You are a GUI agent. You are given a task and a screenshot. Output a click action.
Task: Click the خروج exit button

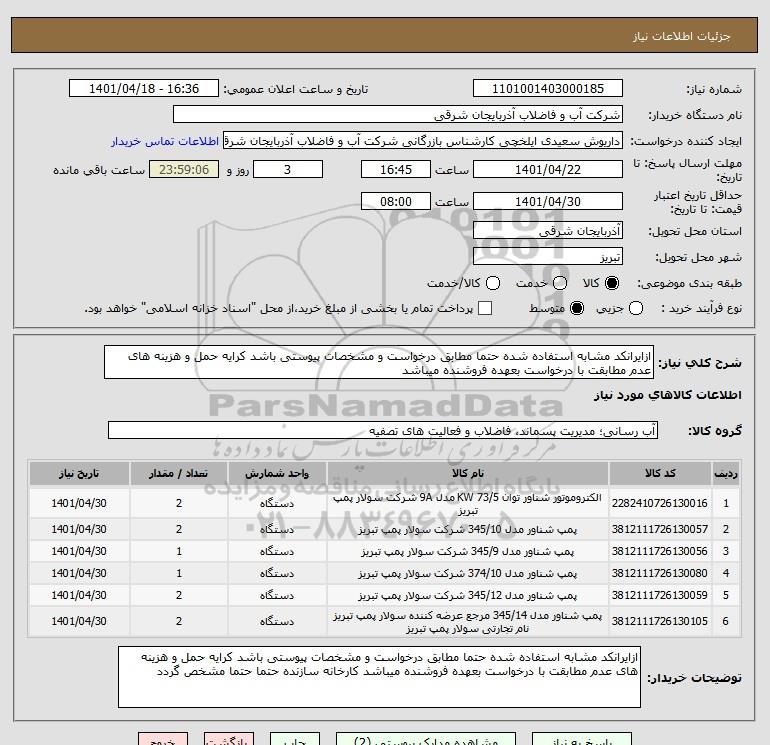(x=163, y=741)
